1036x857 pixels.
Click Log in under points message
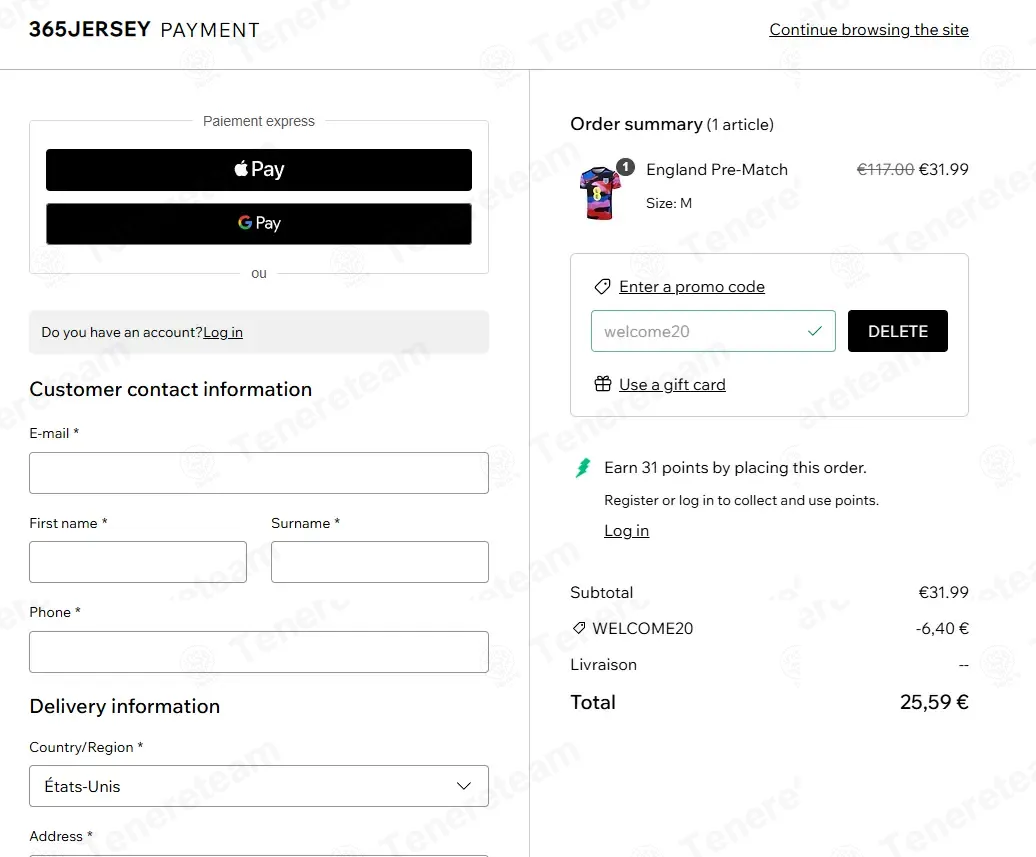tap(626, 531)
